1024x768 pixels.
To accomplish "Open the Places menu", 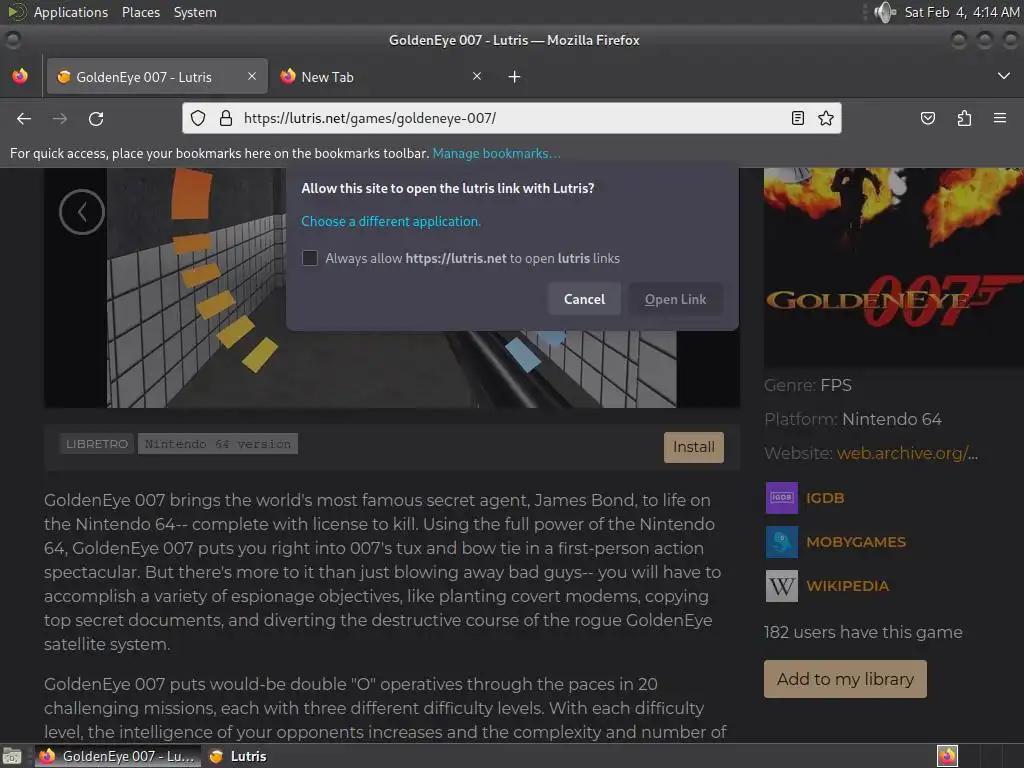I will click(141, 12).
